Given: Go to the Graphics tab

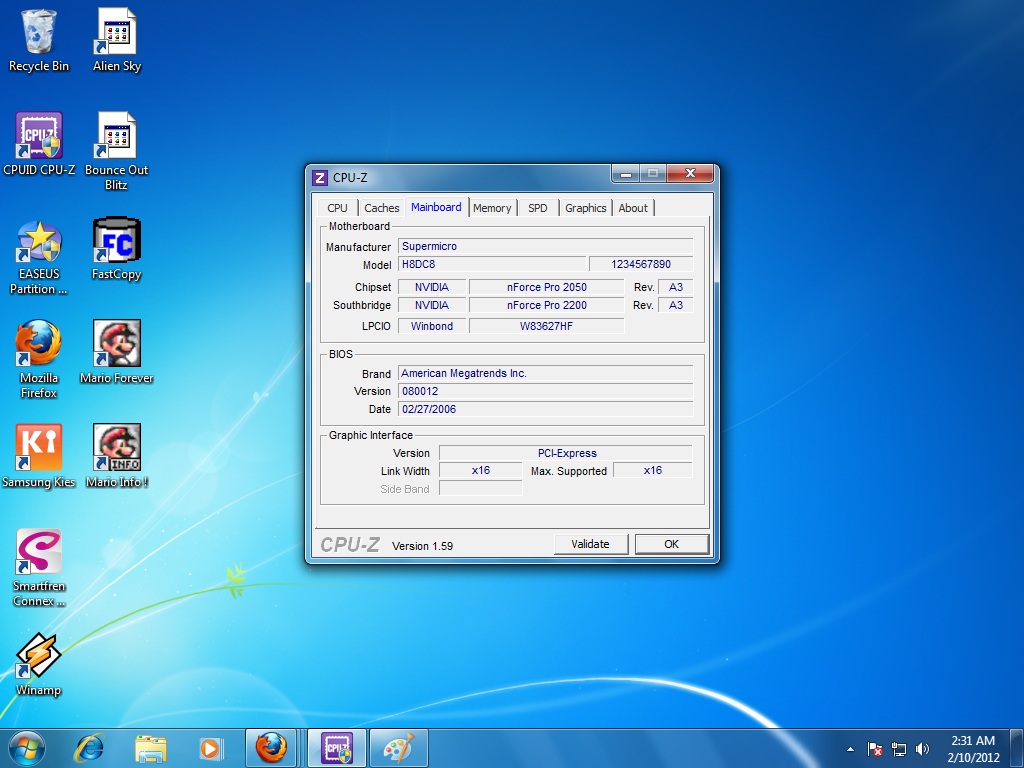Looking at the screenshot, I should (x=585, y=208).
